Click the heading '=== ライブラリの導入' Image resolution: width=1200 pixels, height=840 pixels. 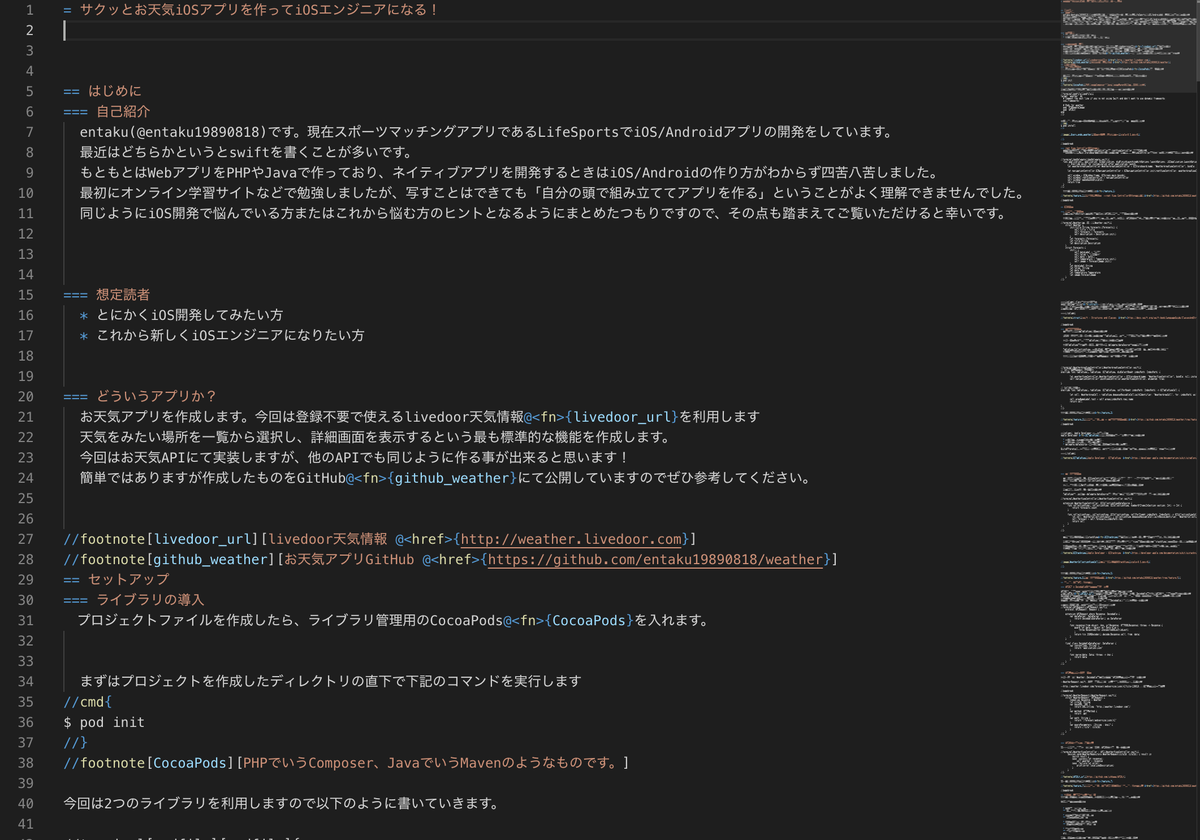(x=134, y=600)
